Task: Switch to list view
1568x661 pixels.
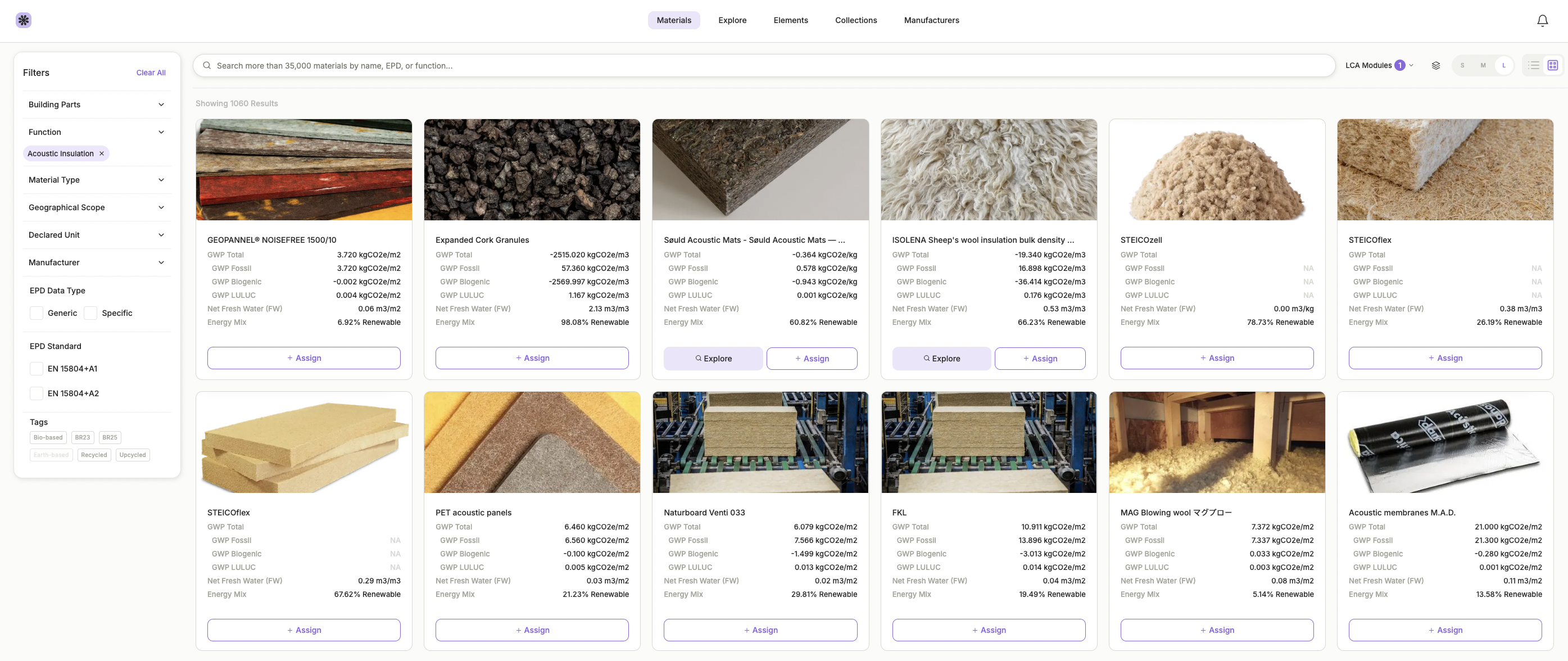Action: 1533,66
